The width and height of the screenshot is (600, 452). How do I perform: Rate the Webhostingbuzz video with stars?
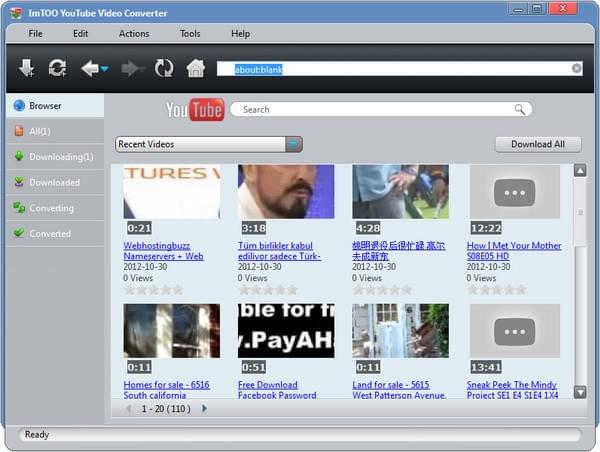click(153, 290)
